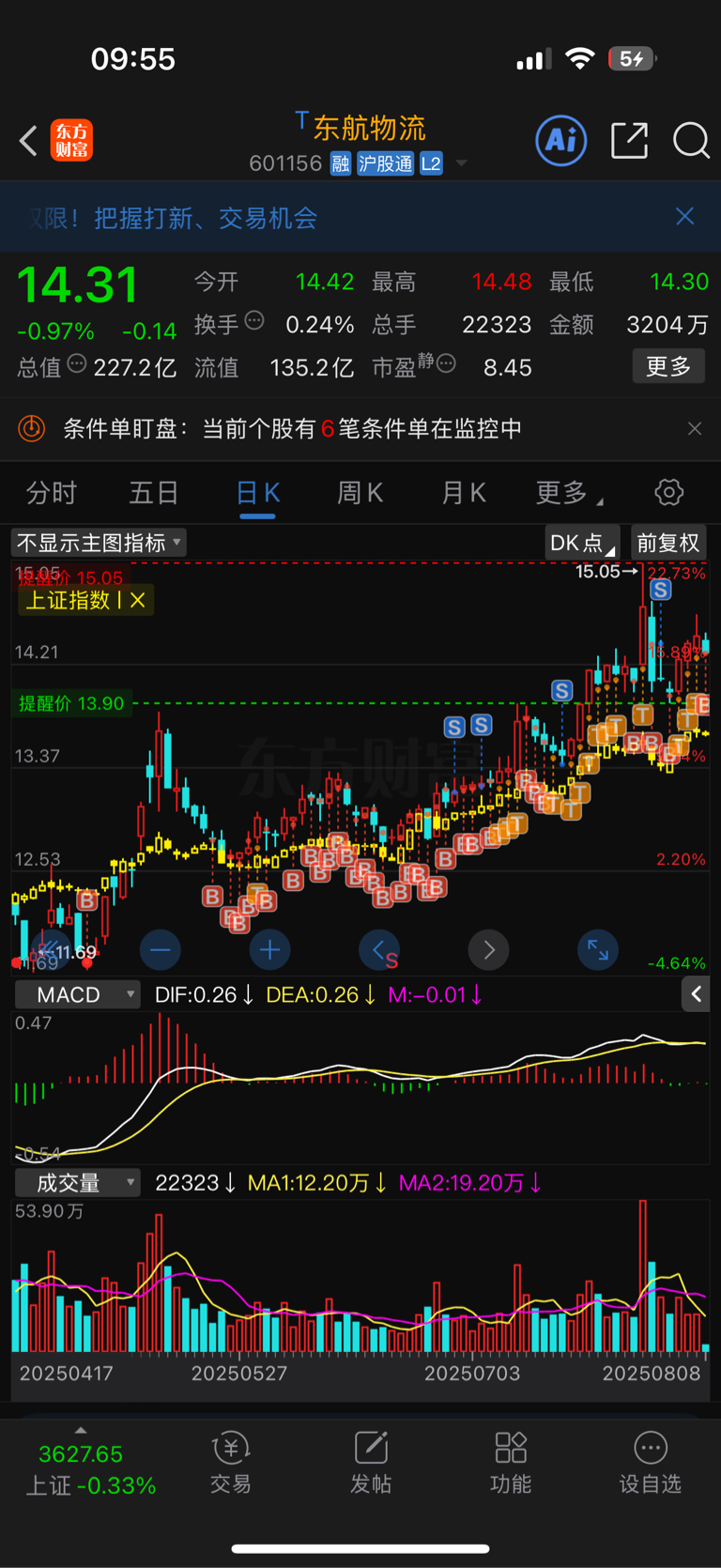The height and width of the screenshot is (1568, 721).
Task: Tap the MA2:19.20万 volume value
Action: [470, 1183]
